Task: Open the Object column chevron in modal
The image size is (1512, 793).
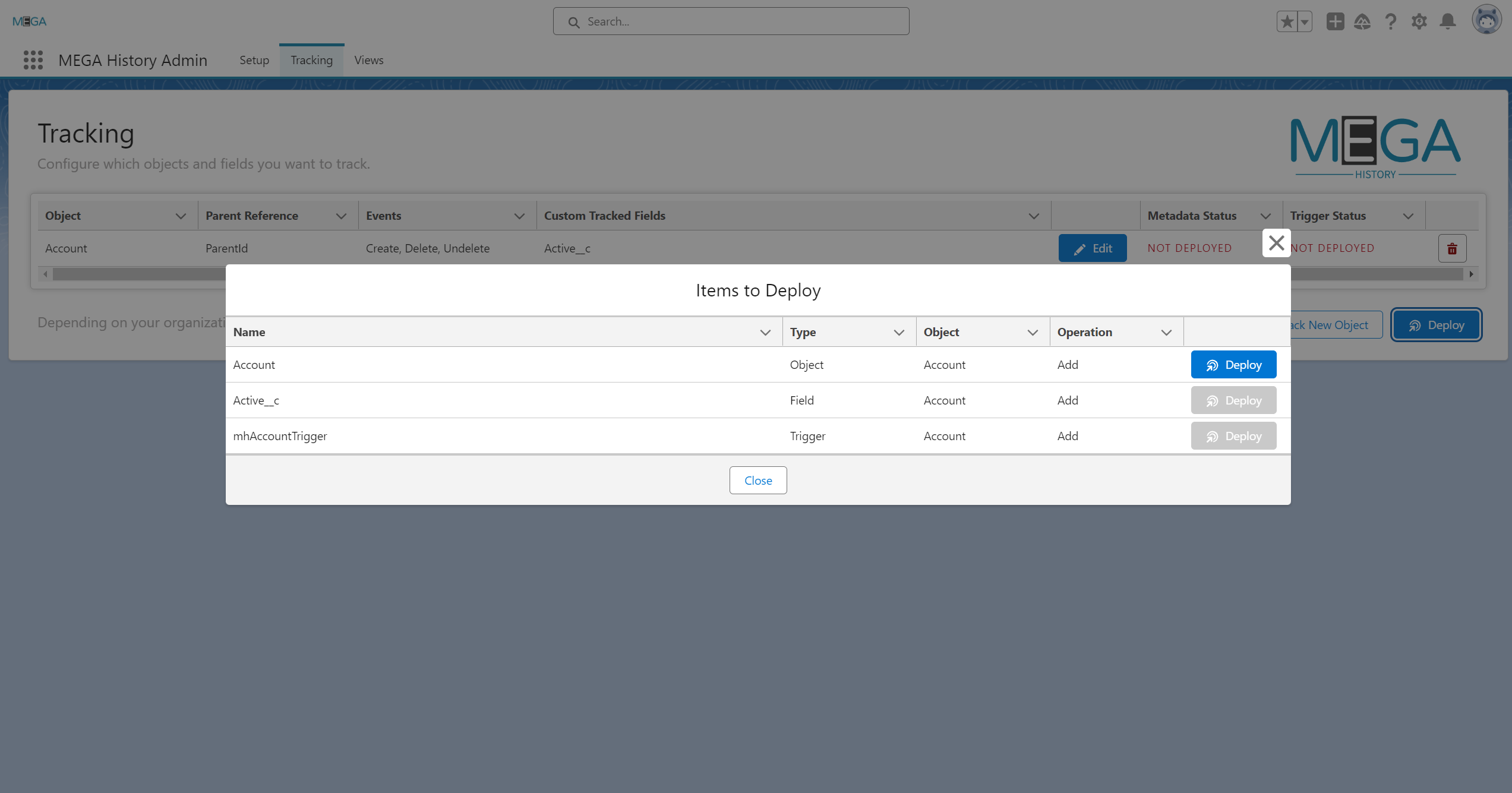Action: [x=1033, y=333]
